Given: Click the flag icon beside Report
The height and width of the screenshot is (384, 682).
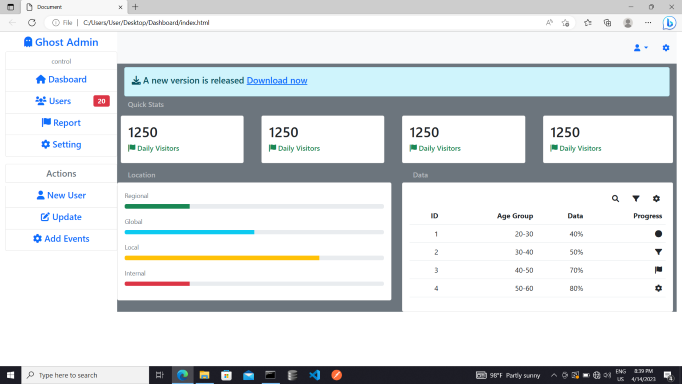Looking at the screenshot, I should coord(46,122).
